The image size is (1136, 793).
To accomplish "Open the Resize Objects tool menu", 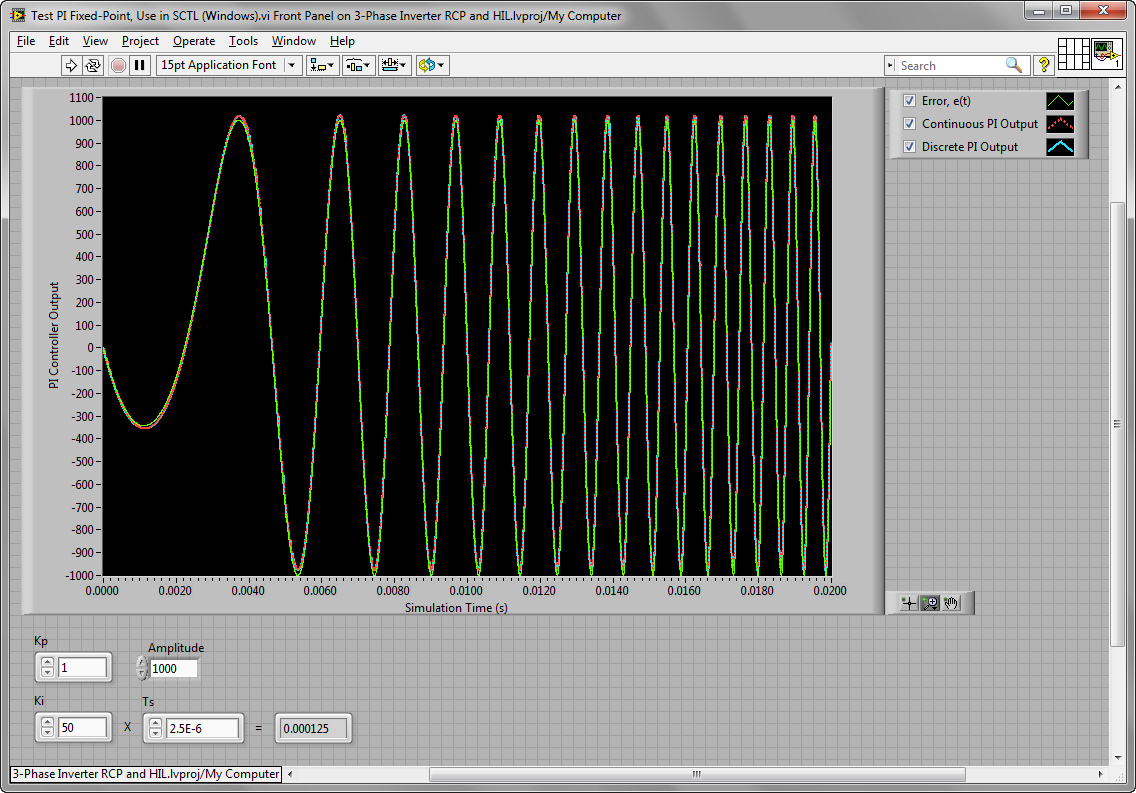I will 395,65.
